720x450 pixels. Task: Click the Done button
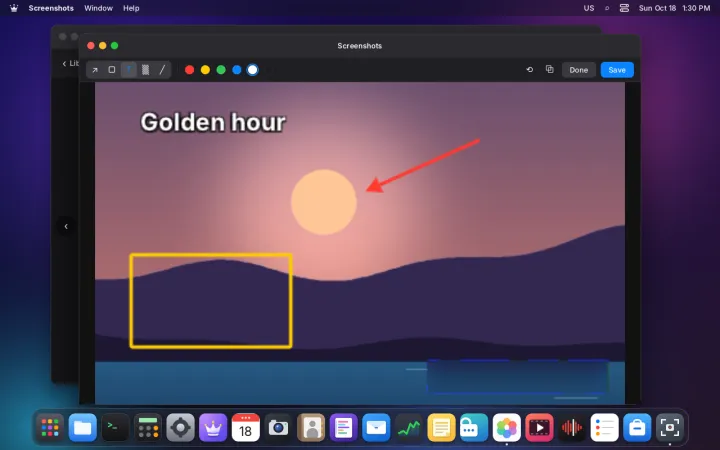(579, 70)
